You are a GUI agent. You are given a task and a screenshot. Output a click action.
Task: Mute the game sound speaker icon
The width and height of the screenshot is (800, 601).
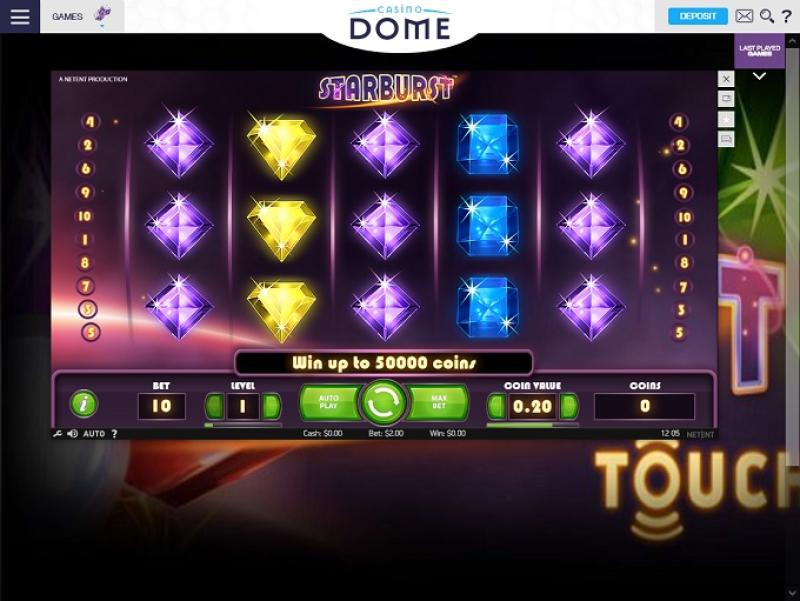click(x=72, y=434)
